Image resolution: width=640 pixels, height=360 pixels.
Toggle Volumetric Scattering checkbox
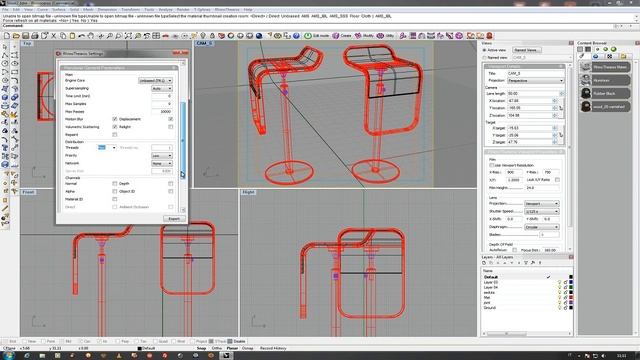point(115,127)
